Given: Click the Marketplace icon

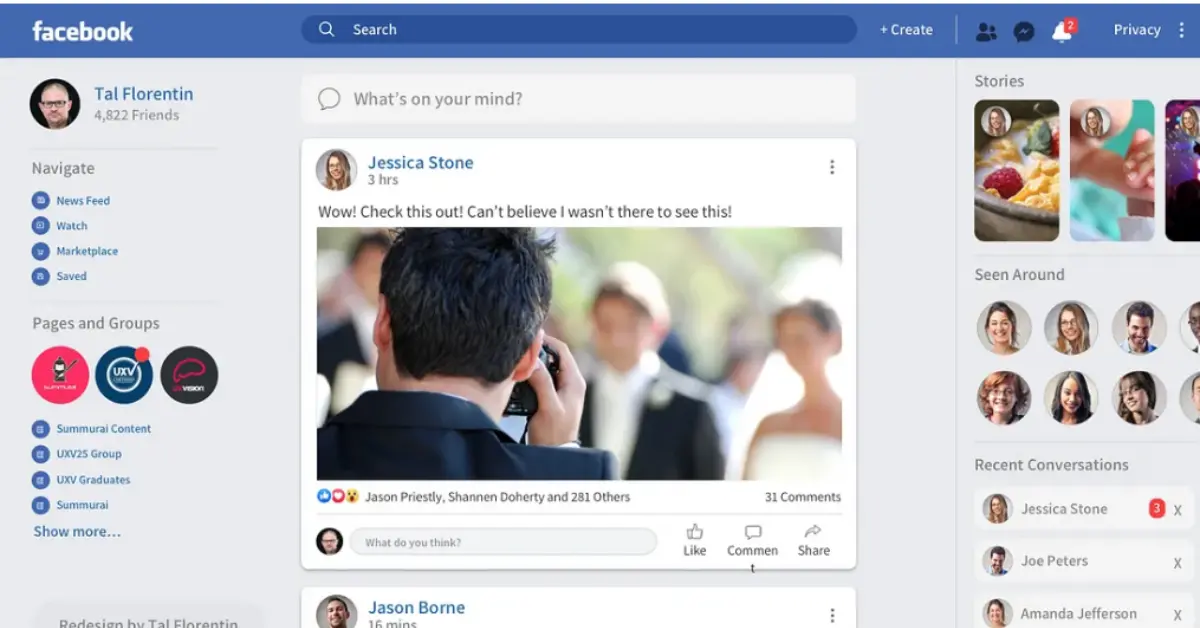Looking at the screenshot, I should click(40, 251).
